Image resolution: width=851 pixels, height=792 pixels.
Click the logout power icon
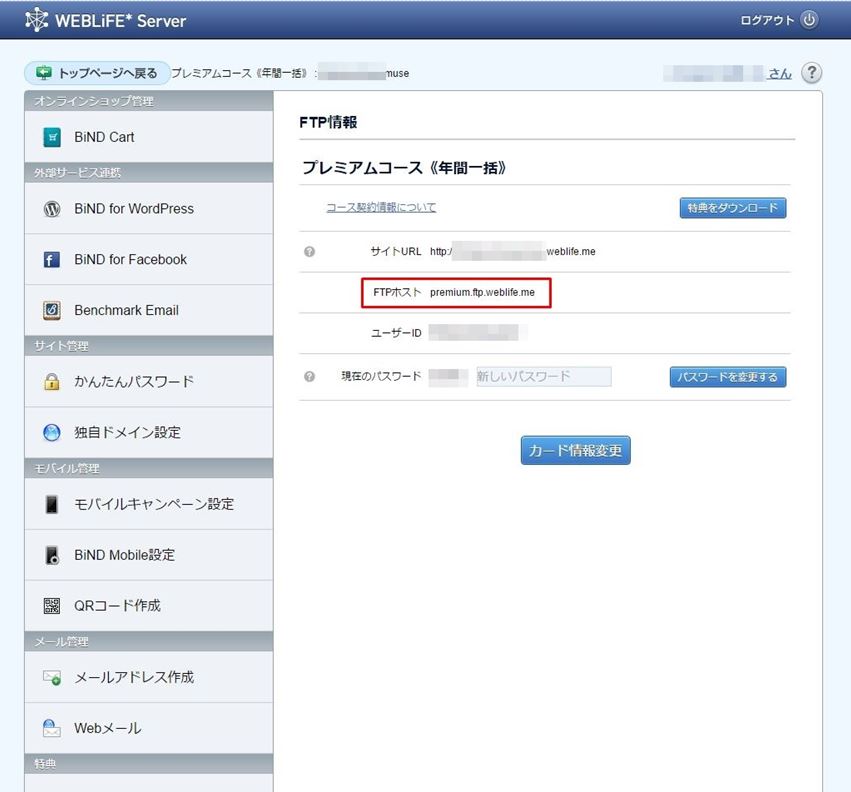[x=809, y=20]
